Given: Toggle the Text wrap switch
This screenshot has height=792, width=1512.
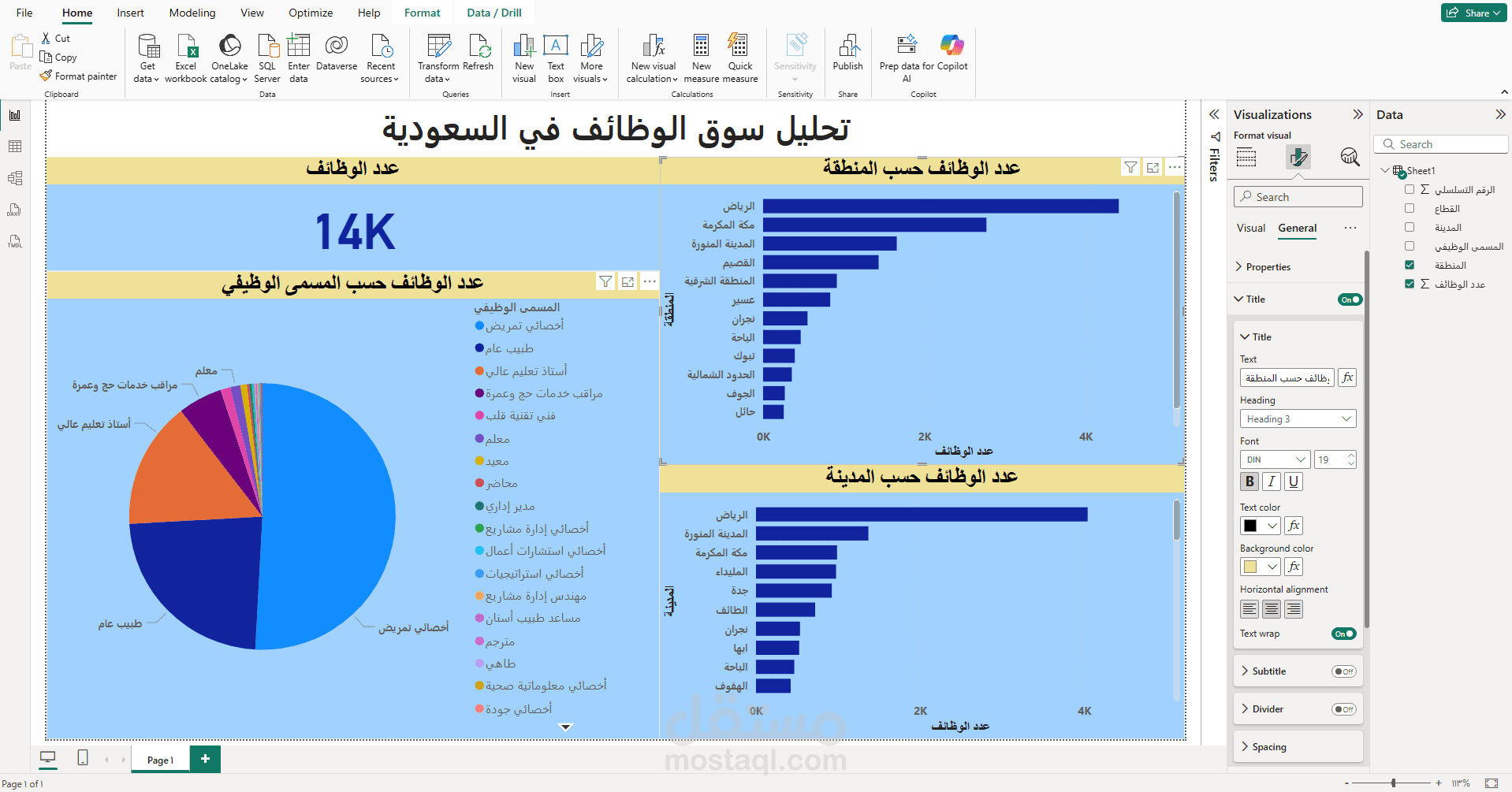Looking at the screenshot, I should click(1343, 634).
